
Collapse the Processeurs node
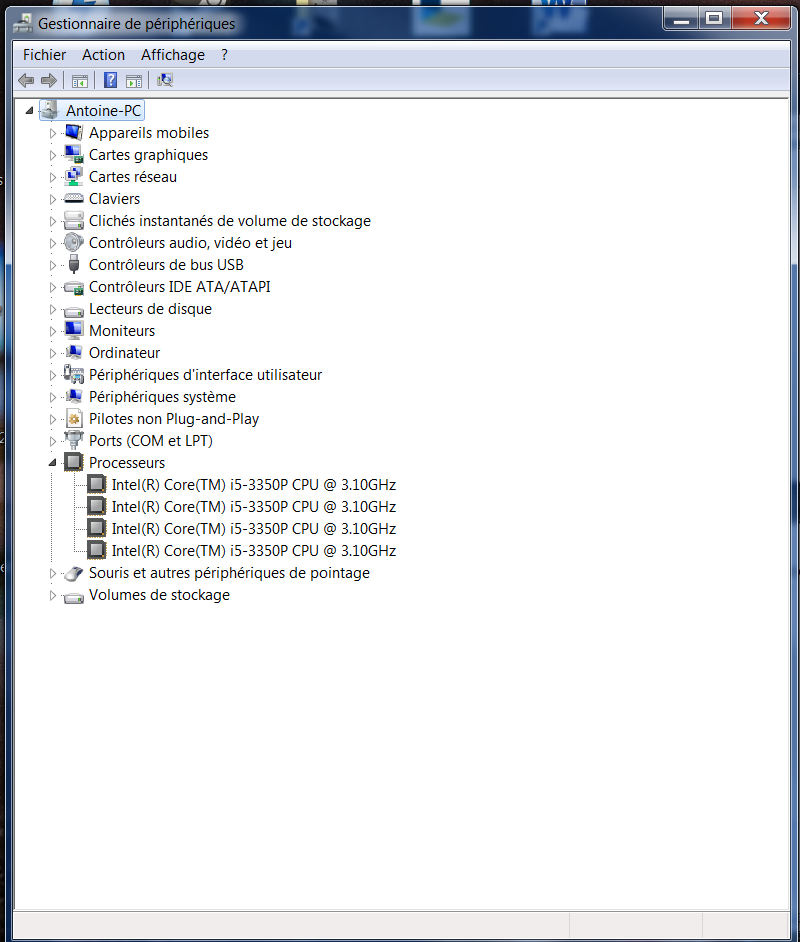click(x=52, y=463)
